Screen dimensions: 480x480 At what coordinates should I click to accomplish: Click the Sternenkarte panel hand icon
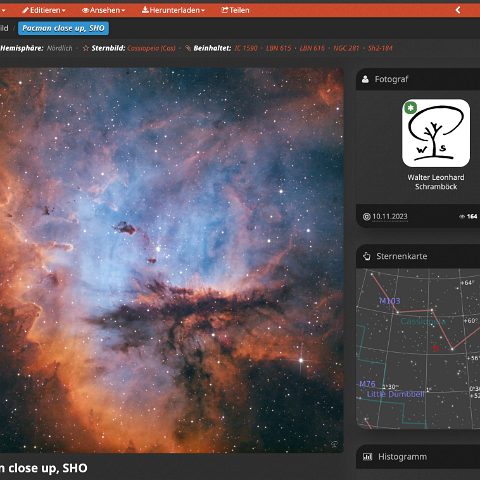(x=367, y=256)
